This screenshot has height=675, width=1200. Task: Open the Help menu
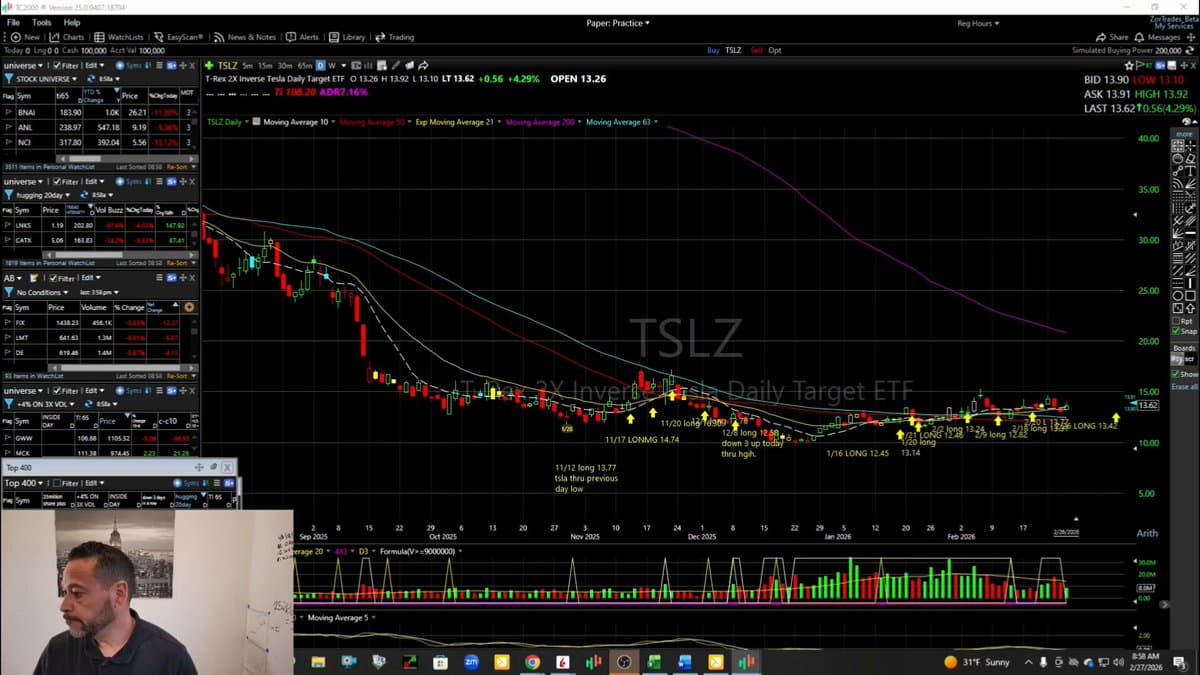pos(72,22)
